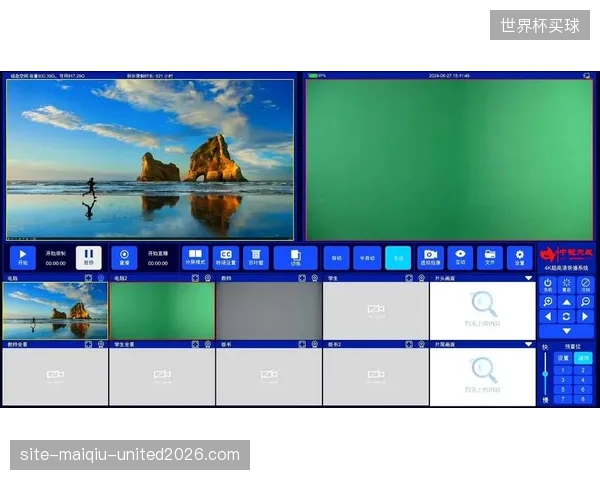
Task: Adjust the 快/慢 PTZ speed slider
Action: click(545, 374)
